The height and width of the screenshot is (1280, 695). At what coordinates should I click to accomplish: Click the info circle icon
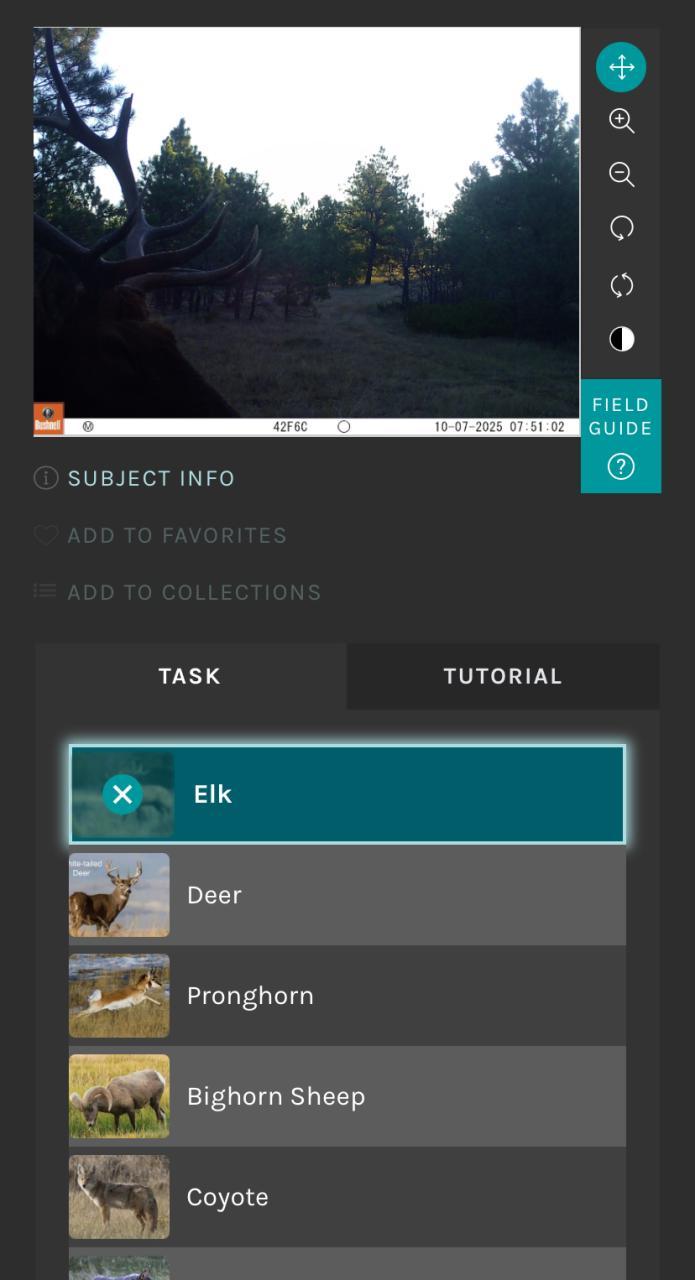tap(46, 478)
